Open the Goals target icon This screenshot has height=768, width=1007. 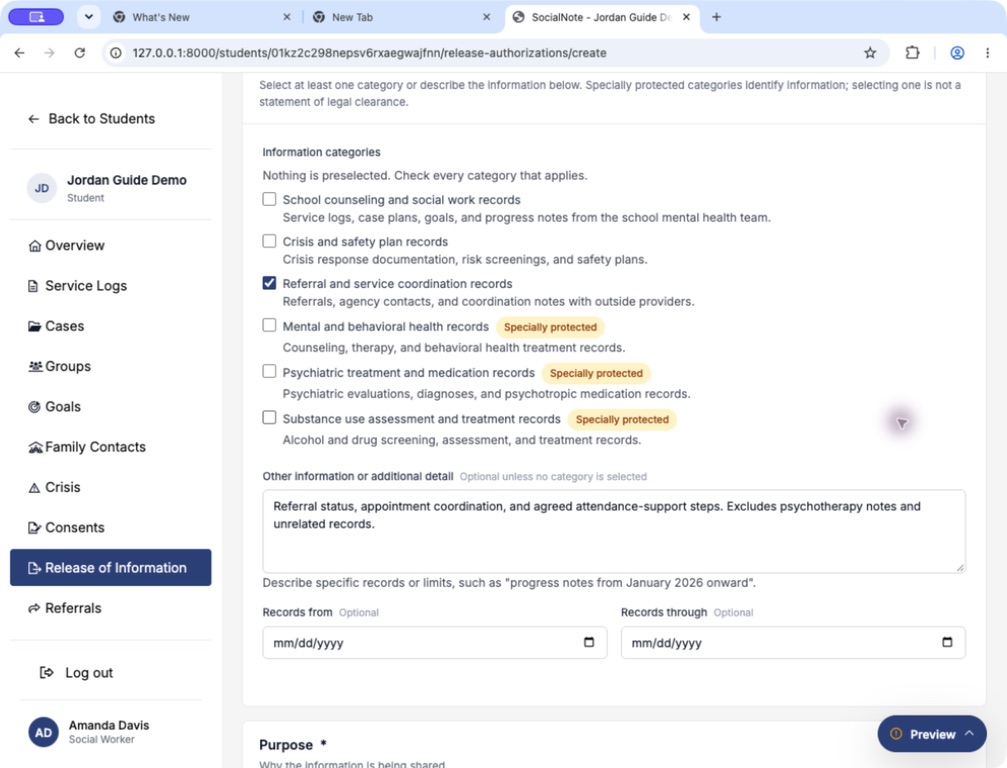coord(35,407)
